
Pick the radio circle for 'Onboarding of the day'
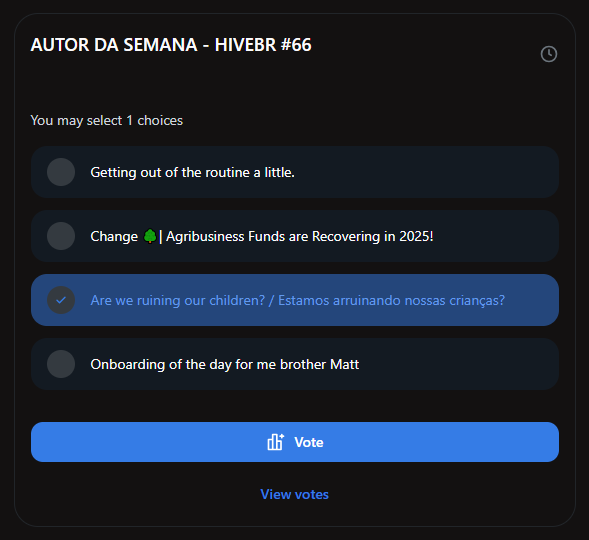tap(61, 364)
